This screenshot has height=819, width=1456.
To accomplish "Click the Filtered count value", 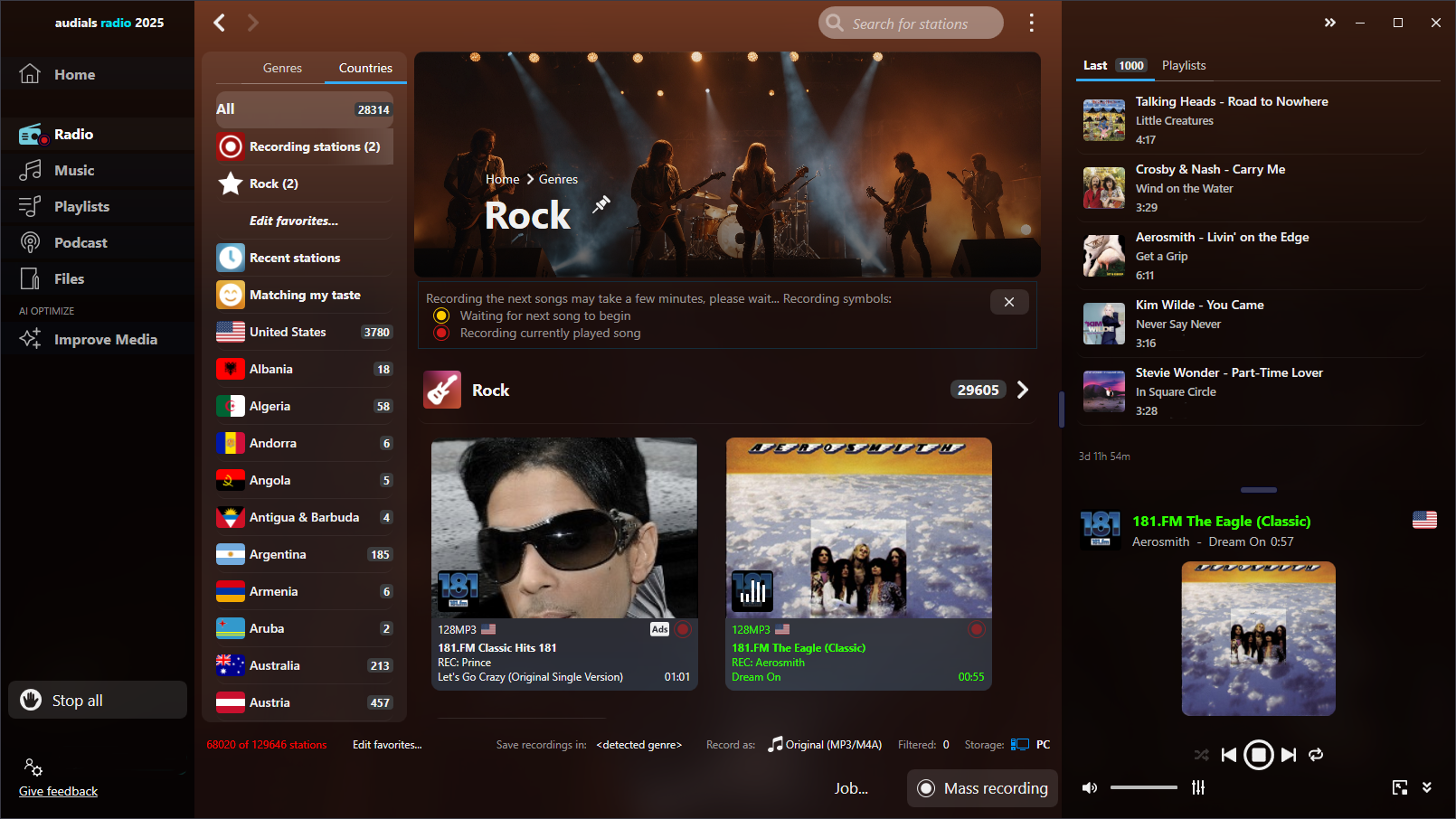I will pos(946,745).
